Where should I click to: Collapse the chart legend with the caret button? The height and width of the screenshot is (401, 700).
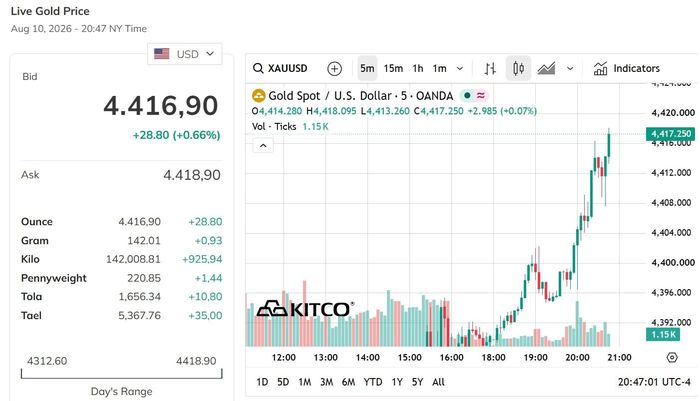[x=263, y=146]
